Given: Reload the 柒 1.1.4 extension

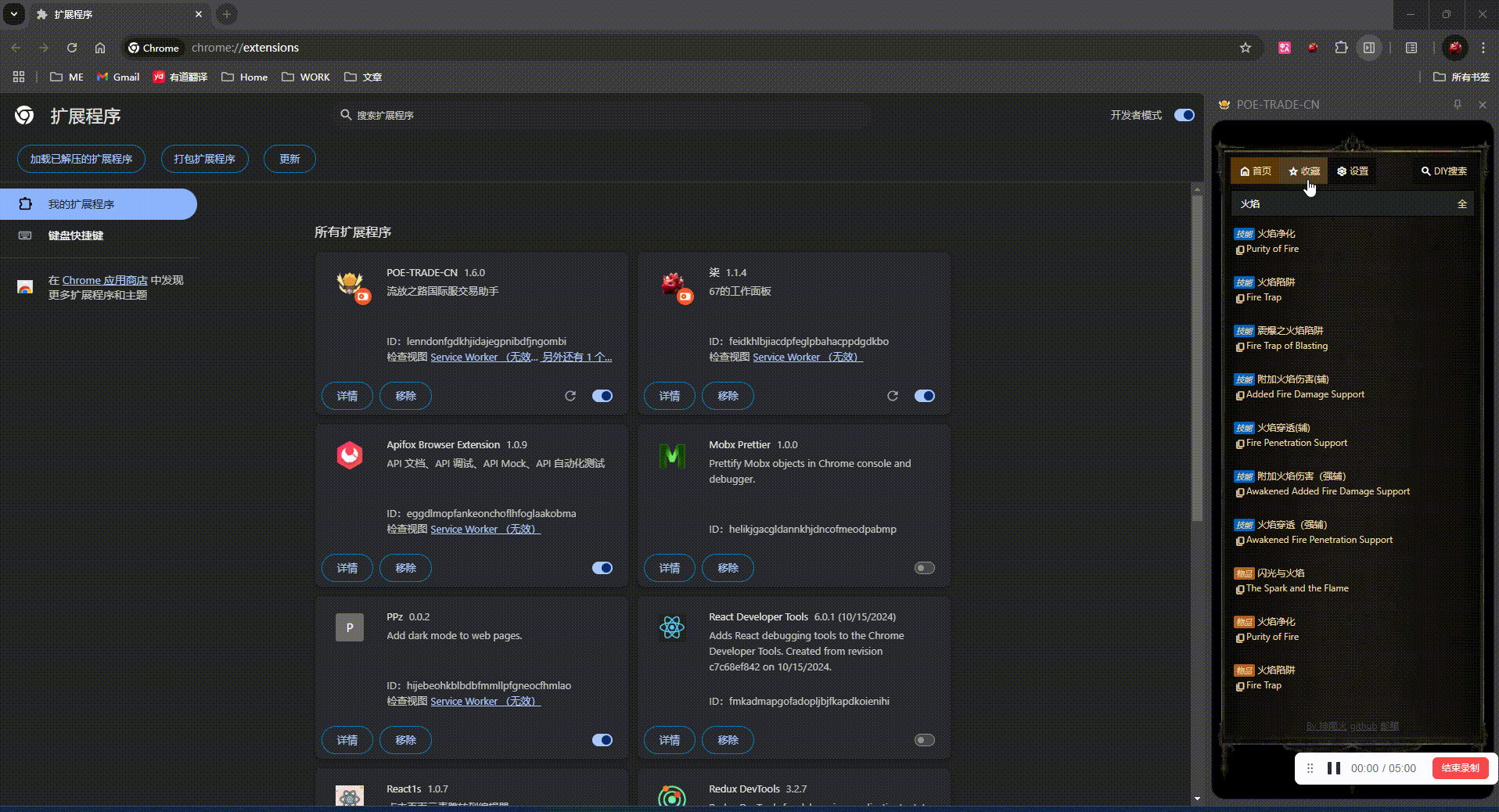Looking at the screenshot, I should [x=893, y=396].
